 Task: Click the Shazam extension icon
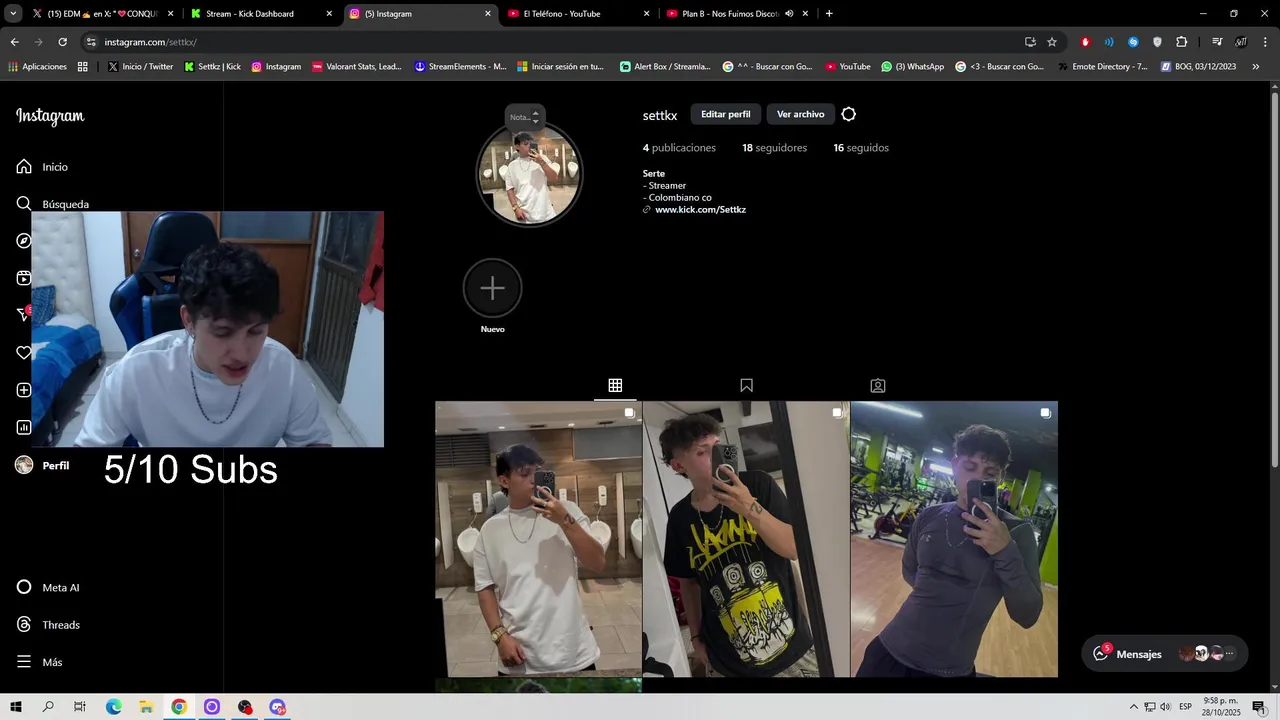[x=1133, y=42]
